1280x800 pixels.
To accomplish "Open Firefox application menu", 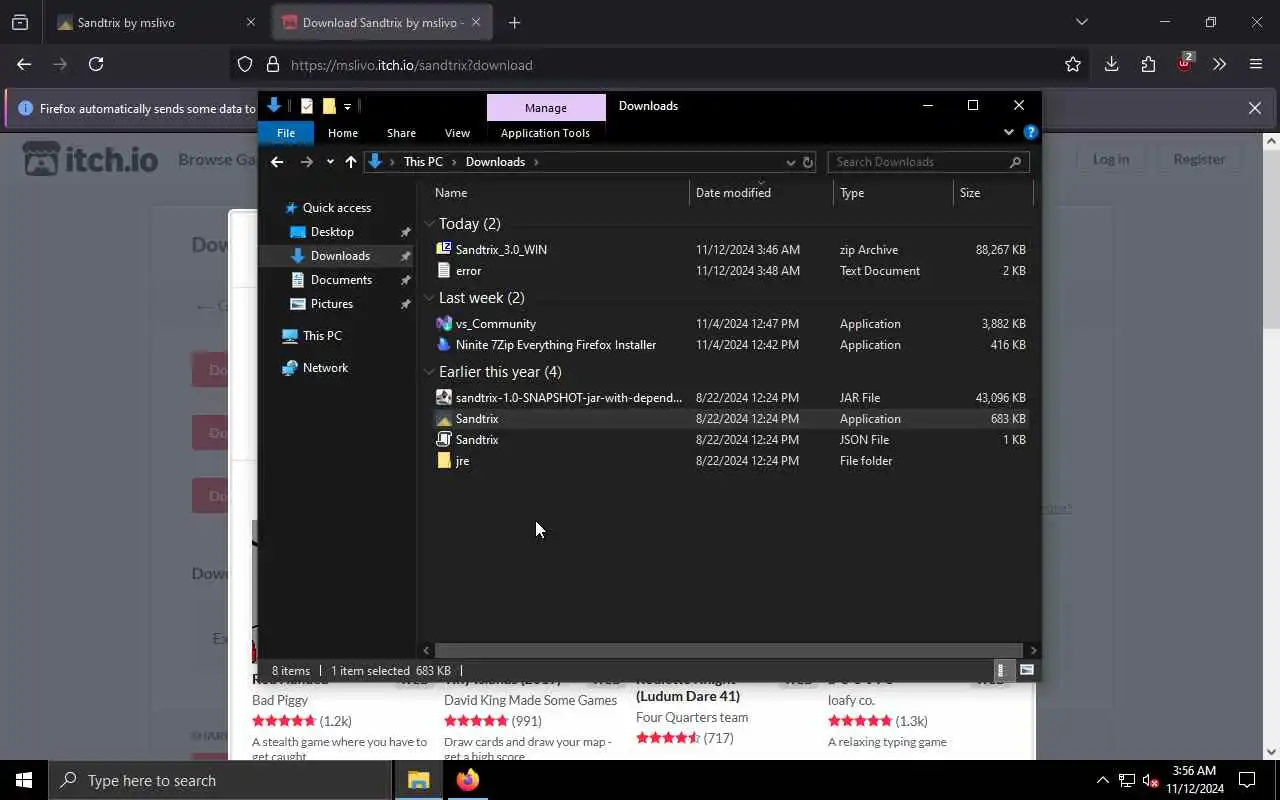I will click(x=1256, y=64).
